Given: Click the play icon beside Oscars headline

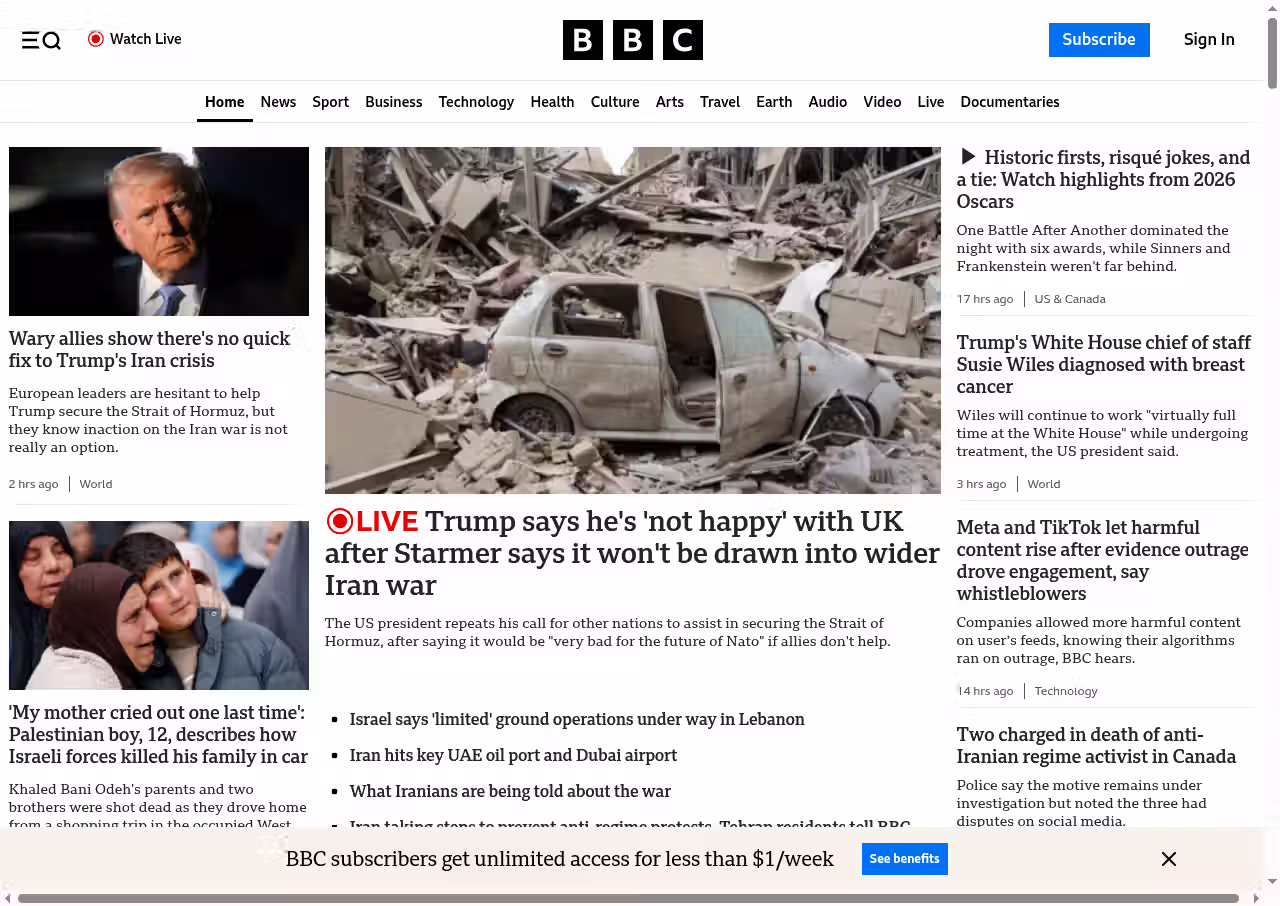Looking at the screenshot, I should (x=967, y=157).
